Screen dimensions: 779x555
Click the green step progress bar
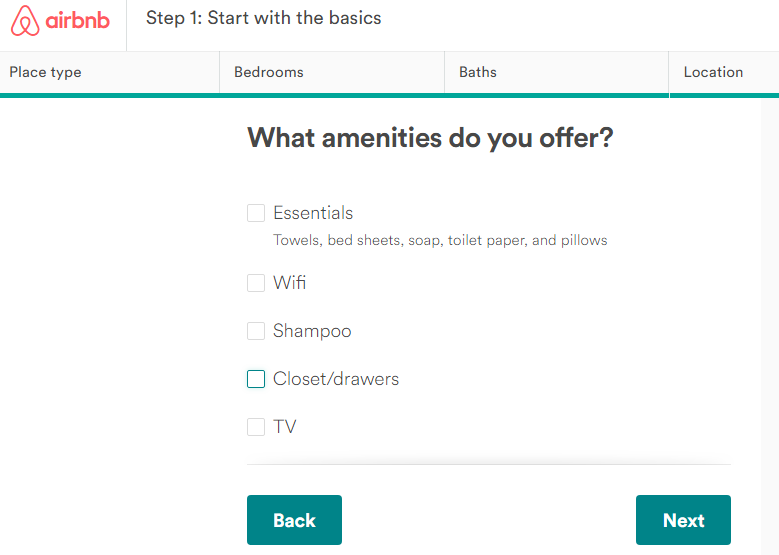[x=389, y=96]
